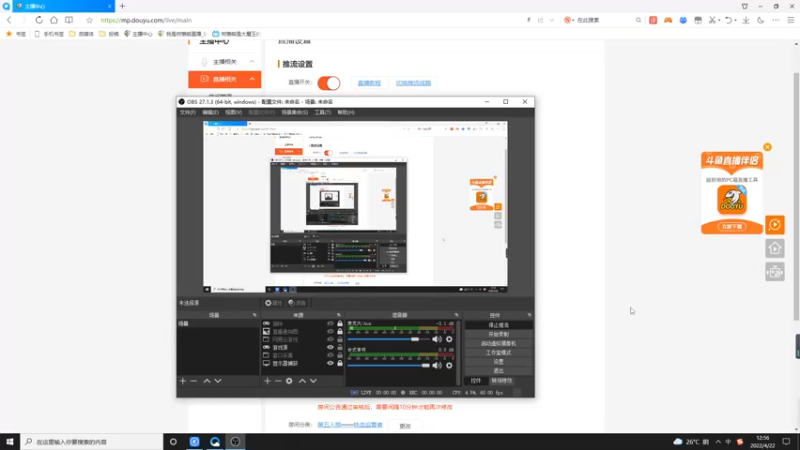The image size is (800, 450).
Task: Open OBS 场景集合(S) menu
Action: point(294,112)
